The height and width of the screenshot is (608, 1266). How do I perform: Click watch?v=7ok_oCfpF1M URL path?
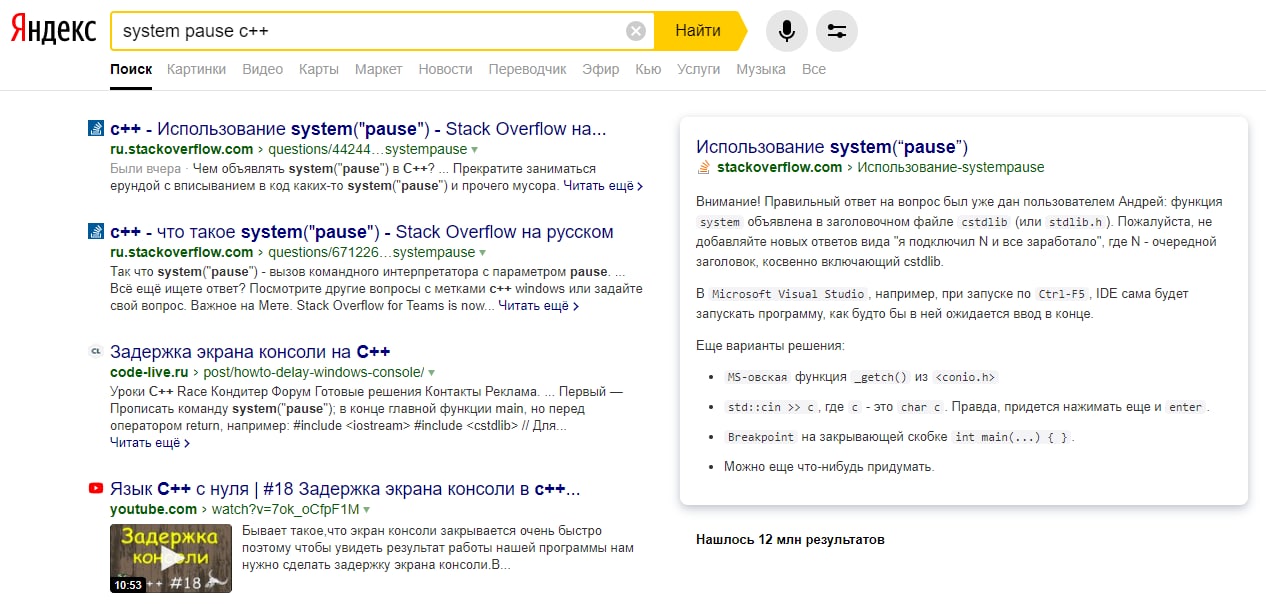[x=285, y=510]
